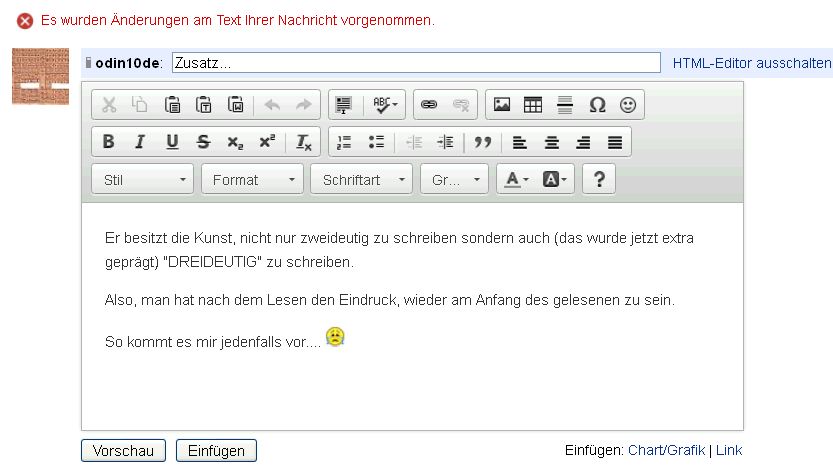The width and height of the screenshot is (833, 476).
Task: Insert a table into the message
Action: [x=533, y=104]
